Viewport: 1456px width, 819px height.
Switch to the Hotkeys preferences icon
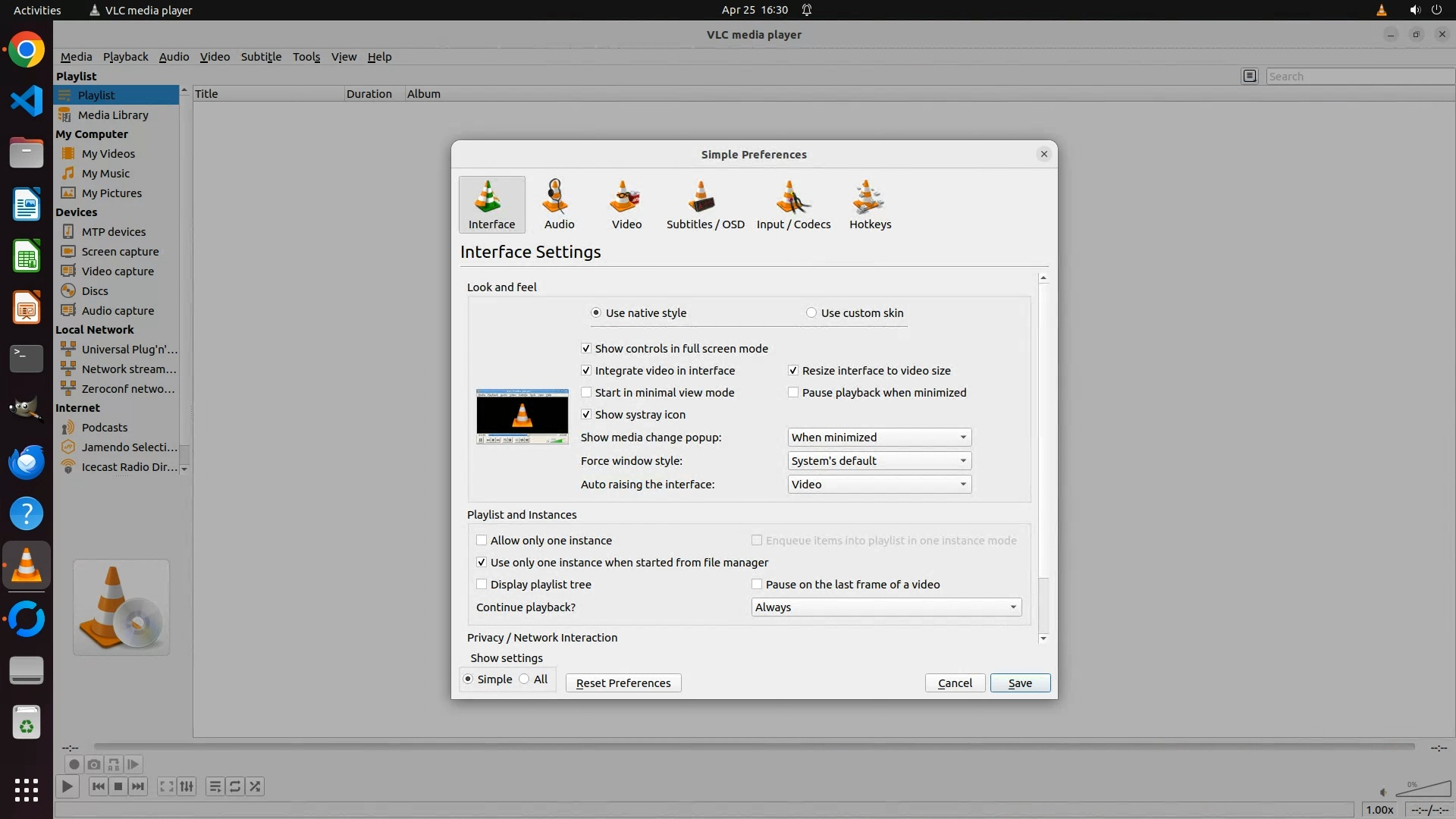coord(870,204)
